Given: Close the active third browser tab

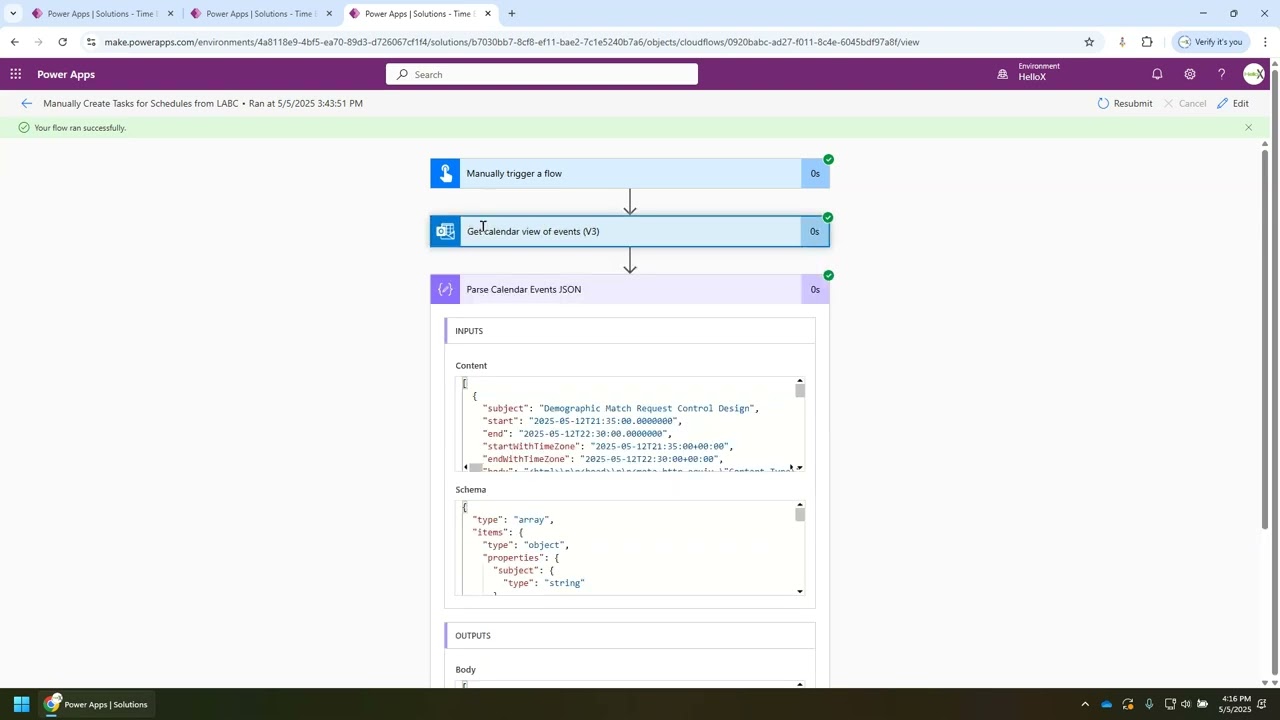Looking at the screenshot, I should coord(488,13).
